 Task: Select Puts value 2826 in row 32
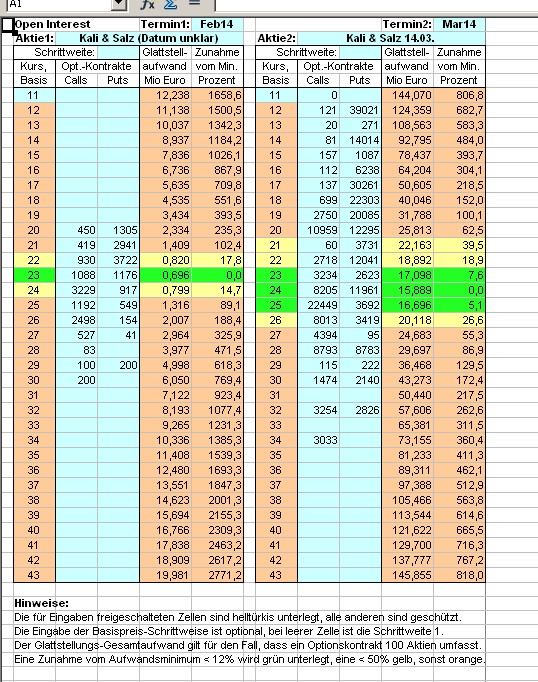point(361,410)
